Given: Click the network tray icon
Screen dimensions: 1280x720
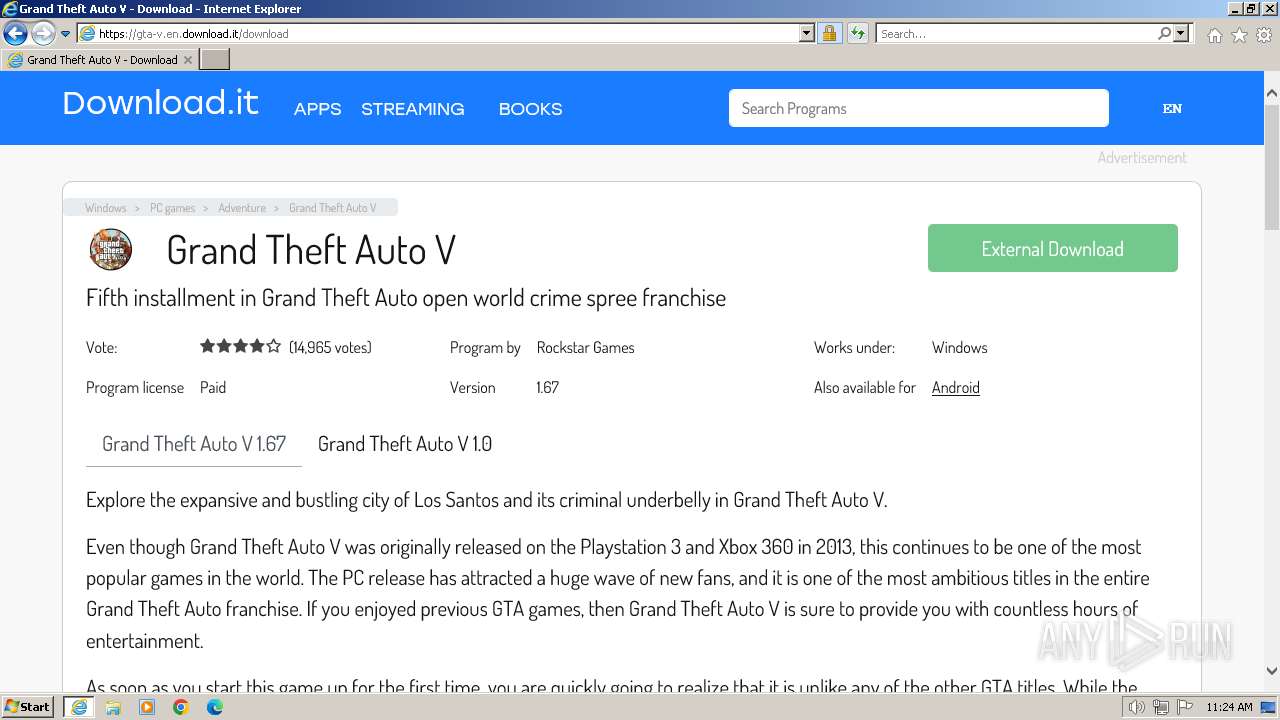Looking at the screenshot, I should [x=1160, y=707].
